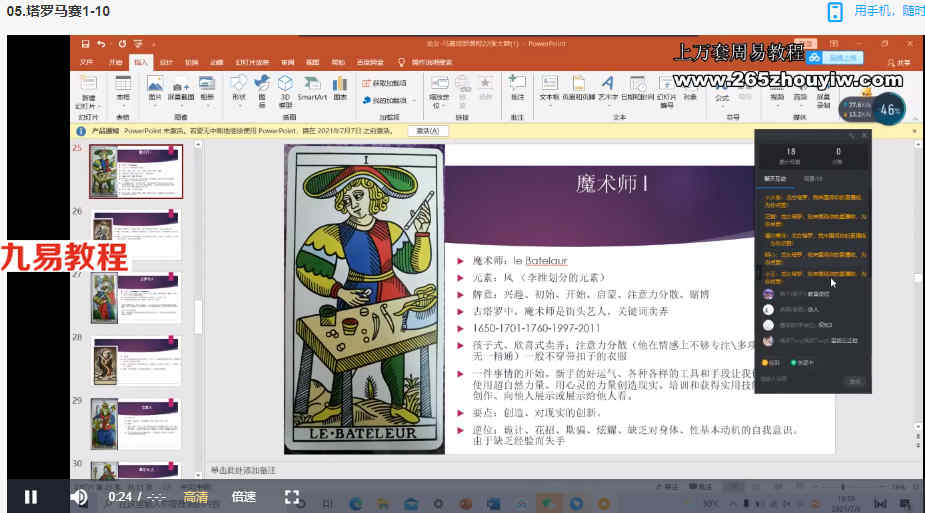The image size is (925, 513).
Task: Select the 高清 quality option
Action: (195, 497)
